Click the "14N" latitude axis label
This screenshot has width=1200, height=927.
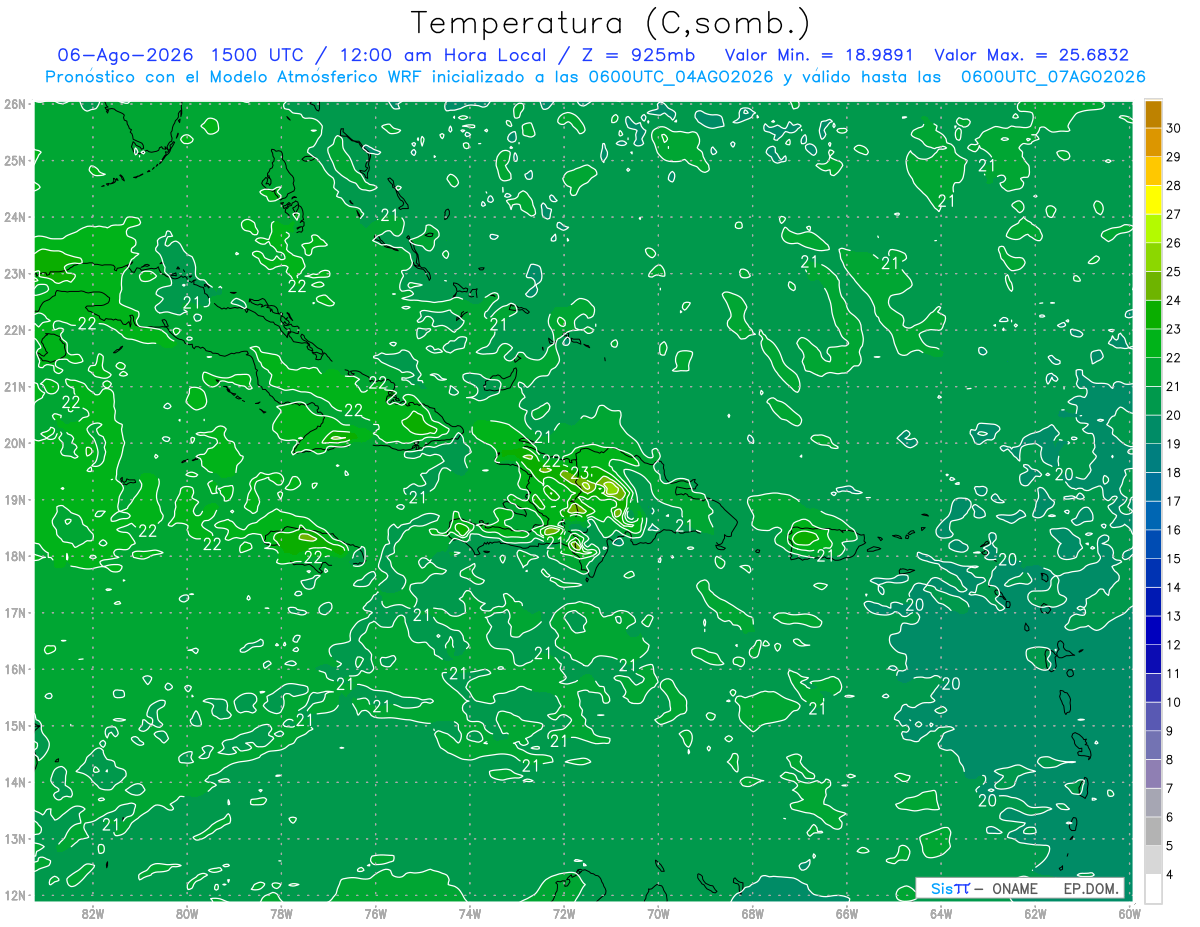(15, 782)
